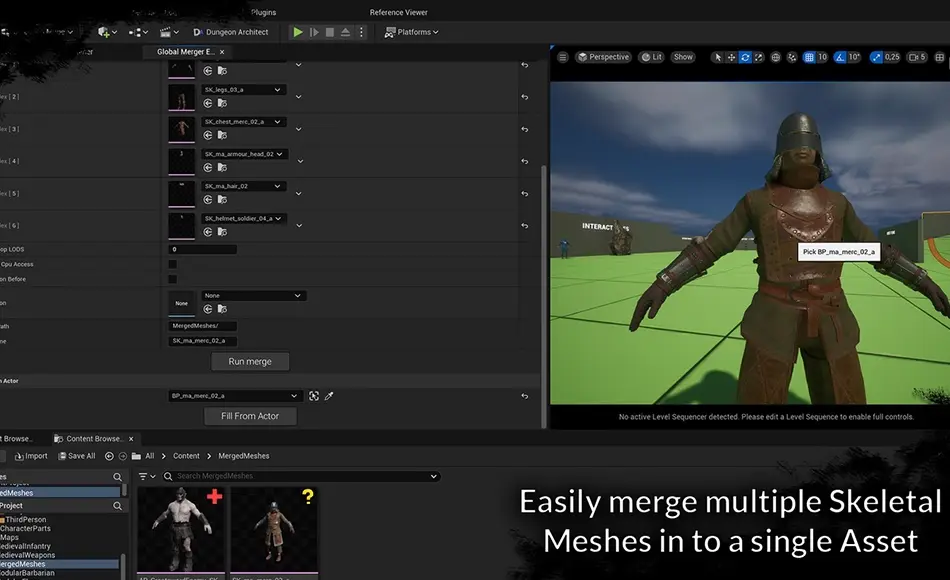Screen dimensions: 950x580
Task: Open SK_chest_merc_02_a mesh dropdown
Action: click(x=243, y=122)
